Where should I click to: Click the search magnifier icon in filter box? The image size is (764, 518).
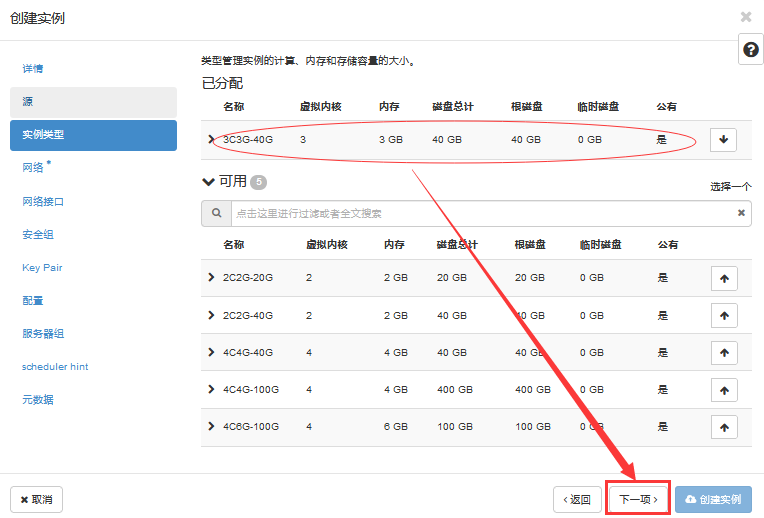pos(216,213)
